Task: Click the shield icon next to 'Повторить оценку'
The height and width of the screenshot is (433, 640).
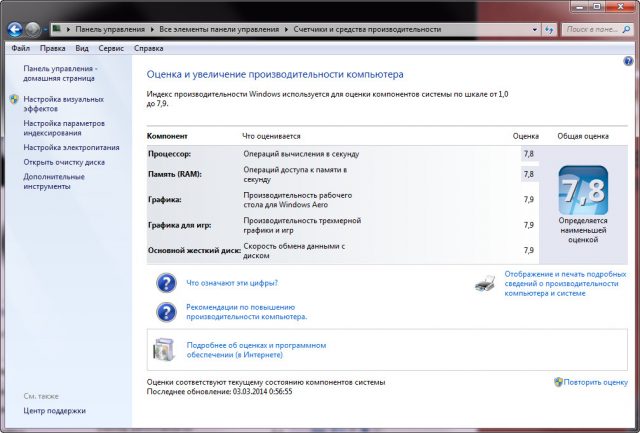Action: pos(557,382)
